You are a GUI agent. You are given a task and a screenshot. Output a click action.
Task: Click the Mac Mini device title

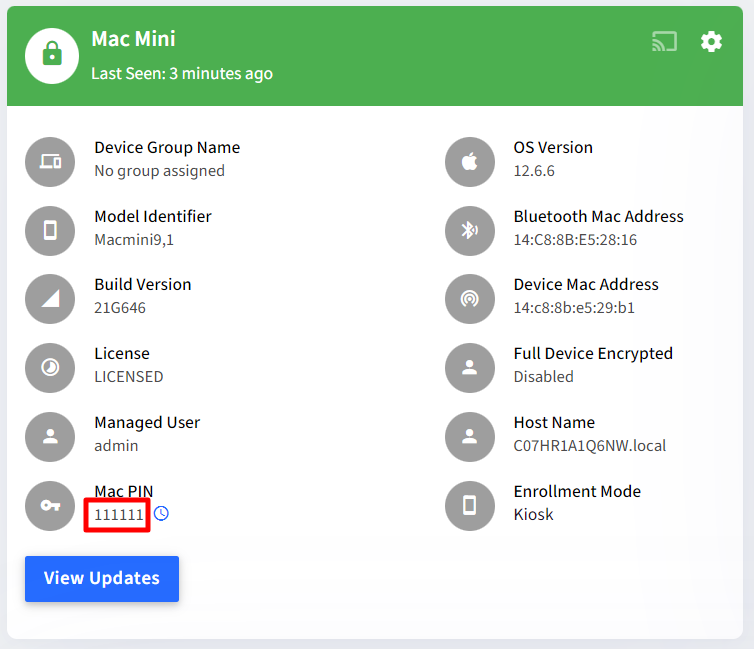click(x=133, y=39)
